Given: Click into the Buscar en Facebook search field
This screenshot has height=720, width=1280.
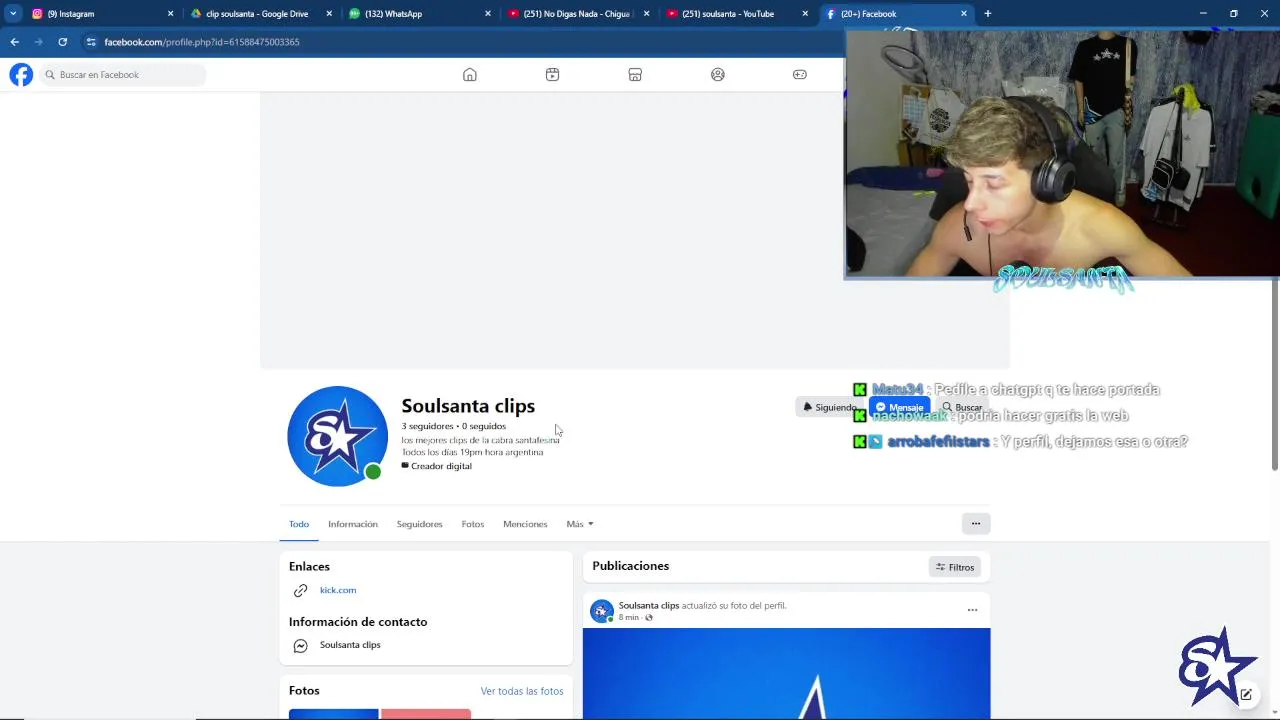Looking at the screenshot, I should click(122, 75).
